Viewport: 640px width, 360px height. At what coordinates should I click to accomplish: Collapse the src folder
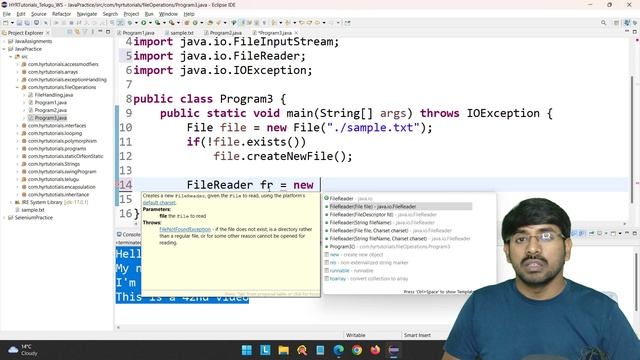tap(11, 57)
